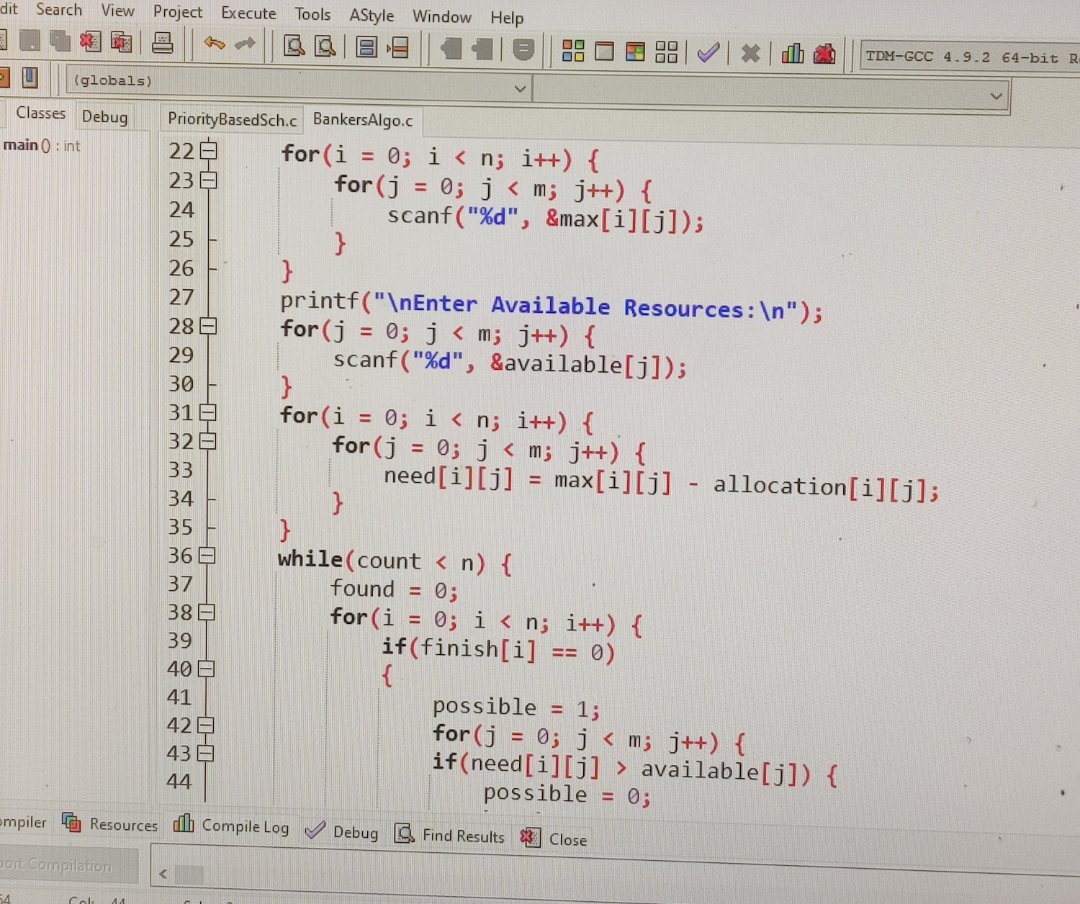Open the Project menu

click(178, 12)
